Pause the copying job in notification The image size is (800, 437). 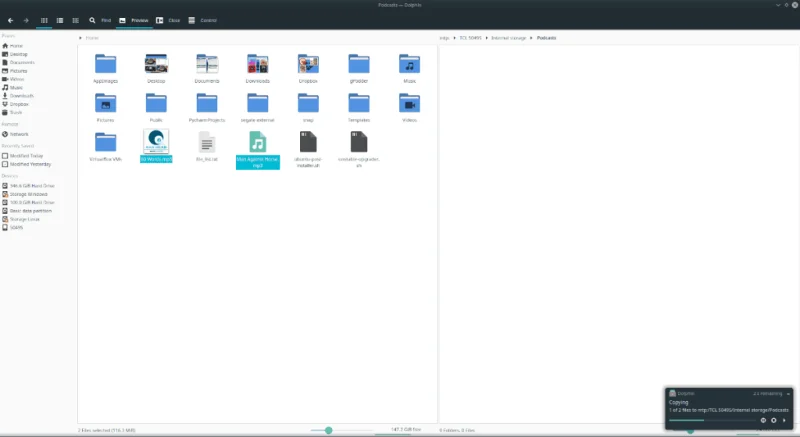point(763,420)
